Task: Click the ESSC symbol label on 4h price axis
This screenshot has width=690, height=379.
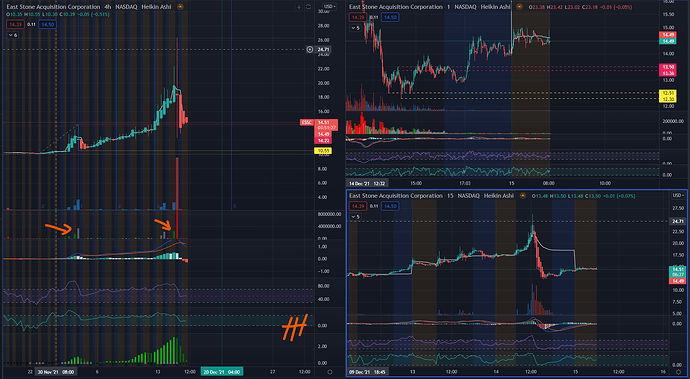Action: click(307, 122)
